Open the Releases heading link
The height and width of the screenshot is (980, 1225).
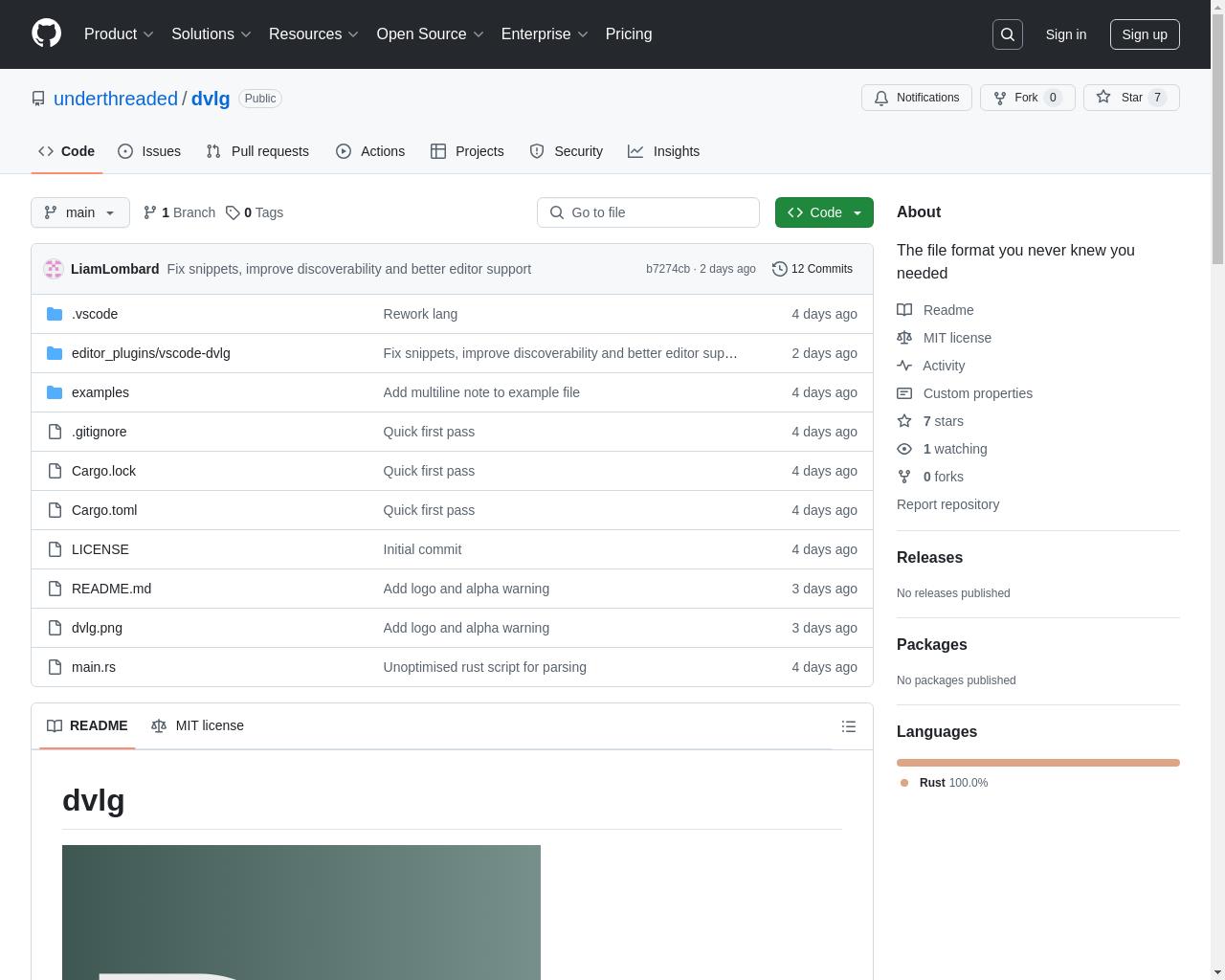click(x=929, y=557)
